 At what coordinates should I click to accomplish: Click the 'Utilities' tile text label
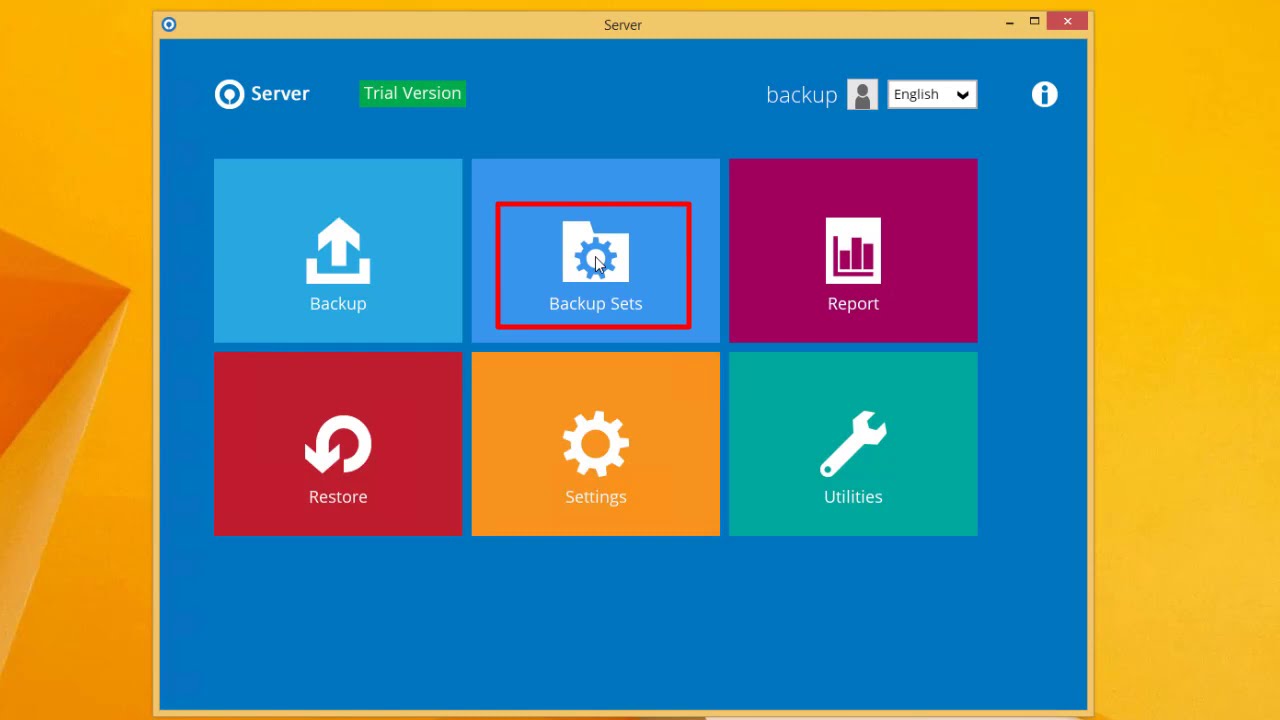(853, 497)
